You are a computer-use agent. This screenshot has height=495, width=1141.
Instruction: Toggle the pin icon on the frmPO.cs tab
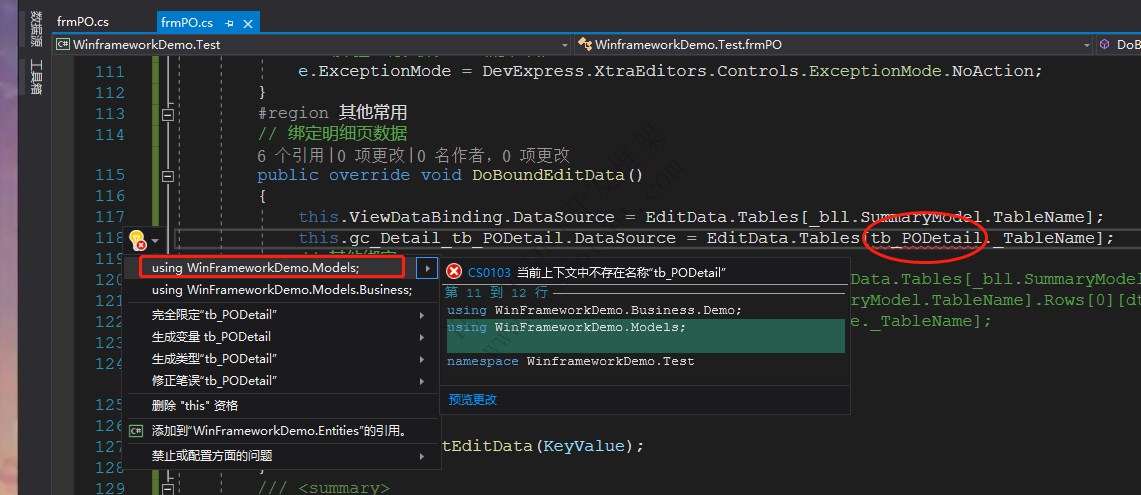(229, 23)
